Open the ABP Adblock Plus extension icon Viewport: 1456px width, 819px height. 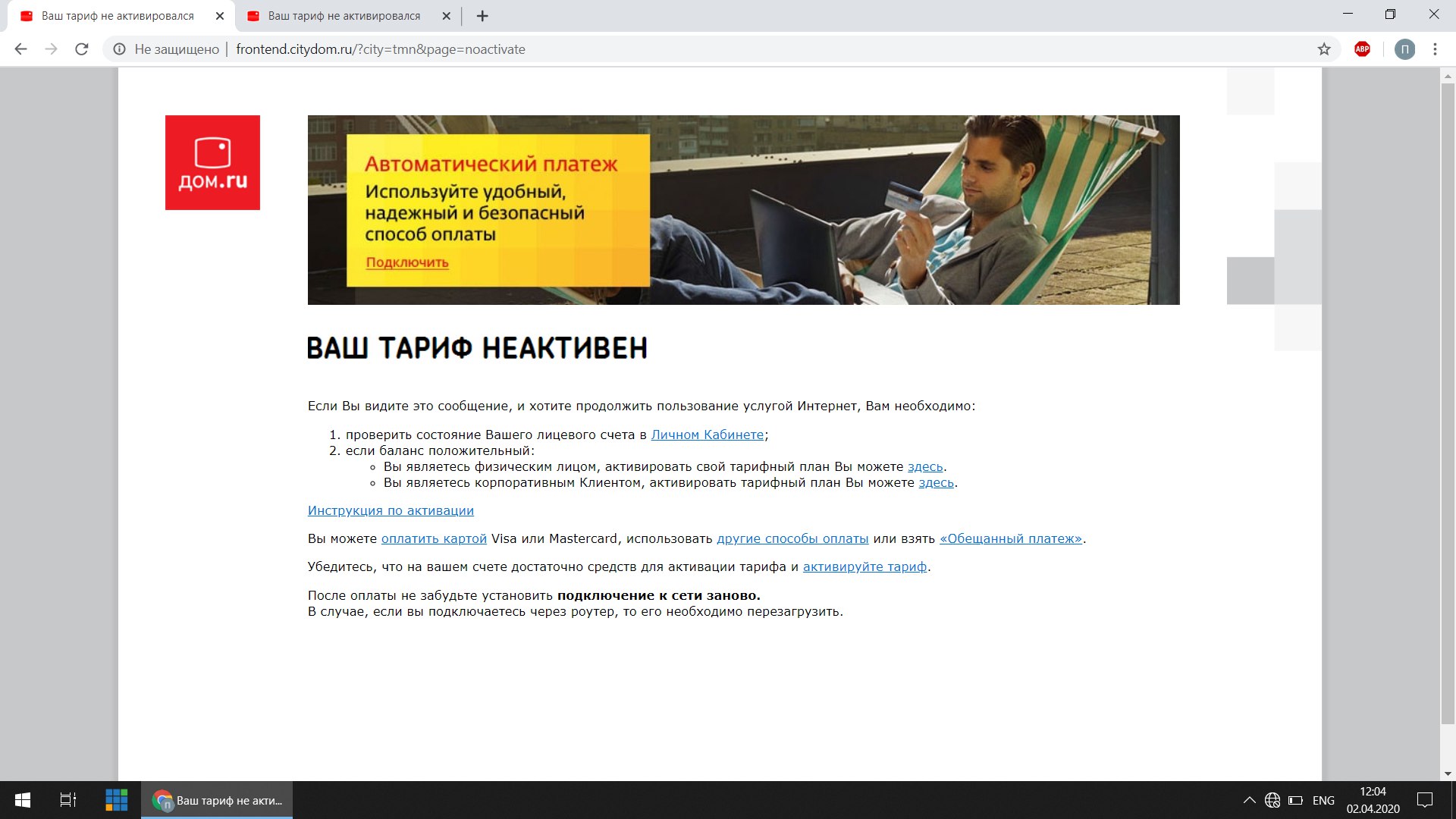pyautogui.click(x=1362, y=49)
